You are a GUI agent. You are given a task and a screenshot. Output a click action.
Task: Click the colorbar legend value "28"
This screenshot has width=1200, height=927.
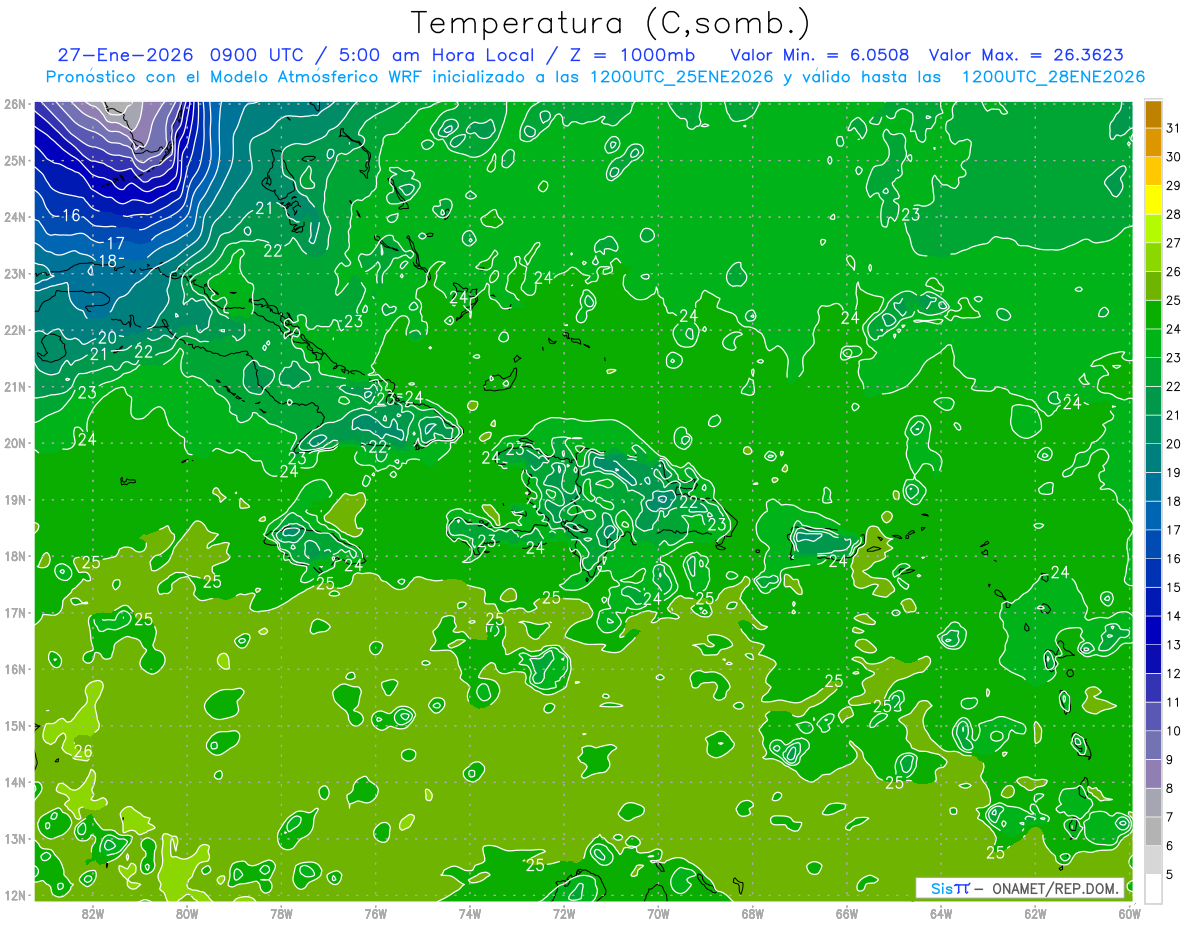coord(1173,214)
